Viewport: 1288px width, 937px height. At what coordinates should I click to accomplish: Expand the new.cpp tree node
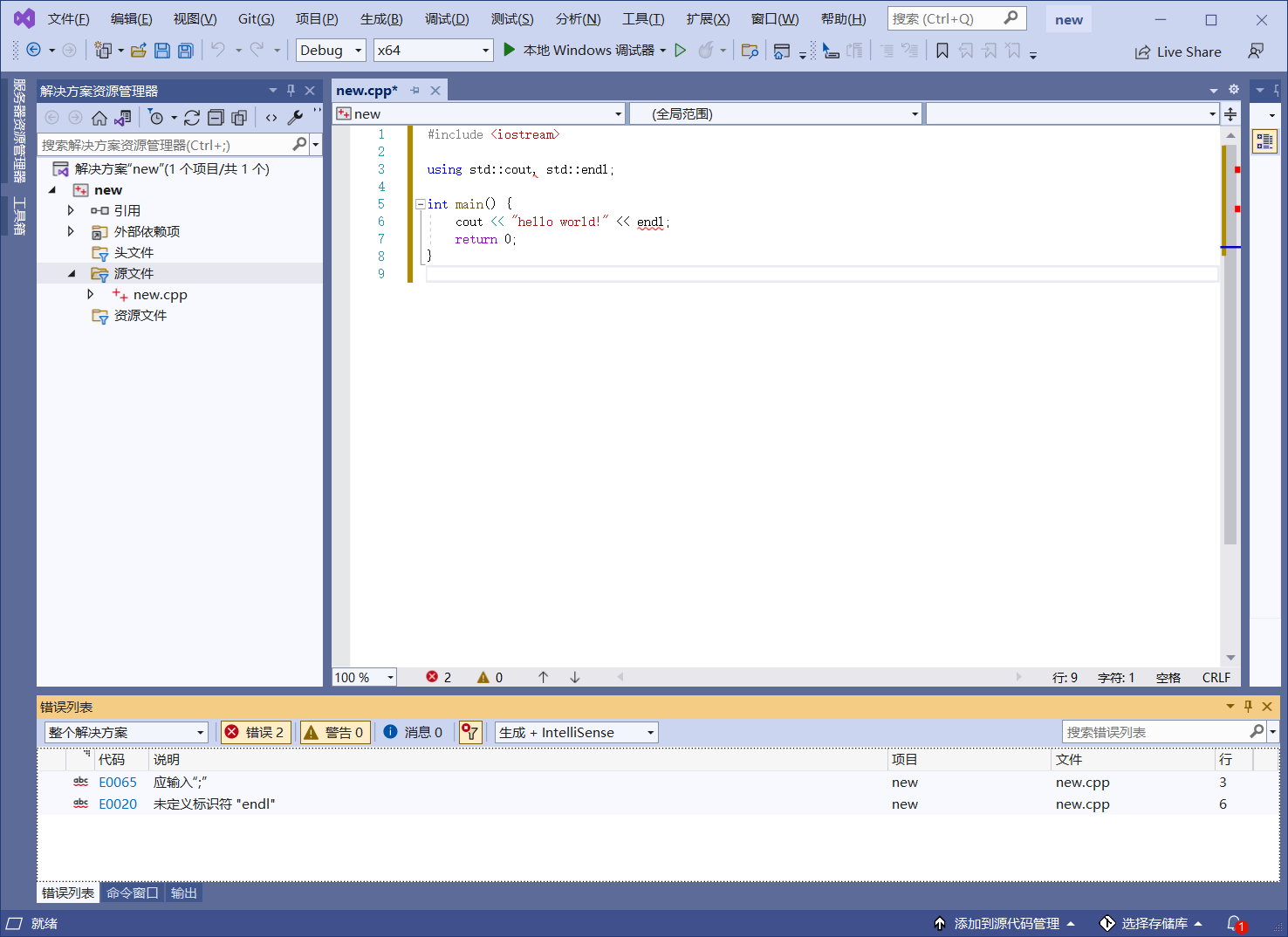coord(90,294)
